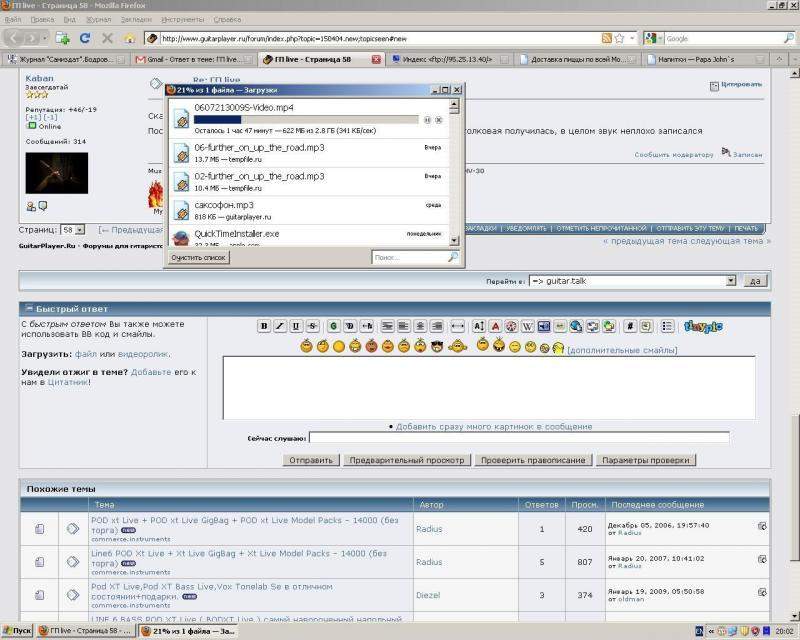Click the дополнительные смайлы link
800x640 pixels.
click(x=622, y=350)
